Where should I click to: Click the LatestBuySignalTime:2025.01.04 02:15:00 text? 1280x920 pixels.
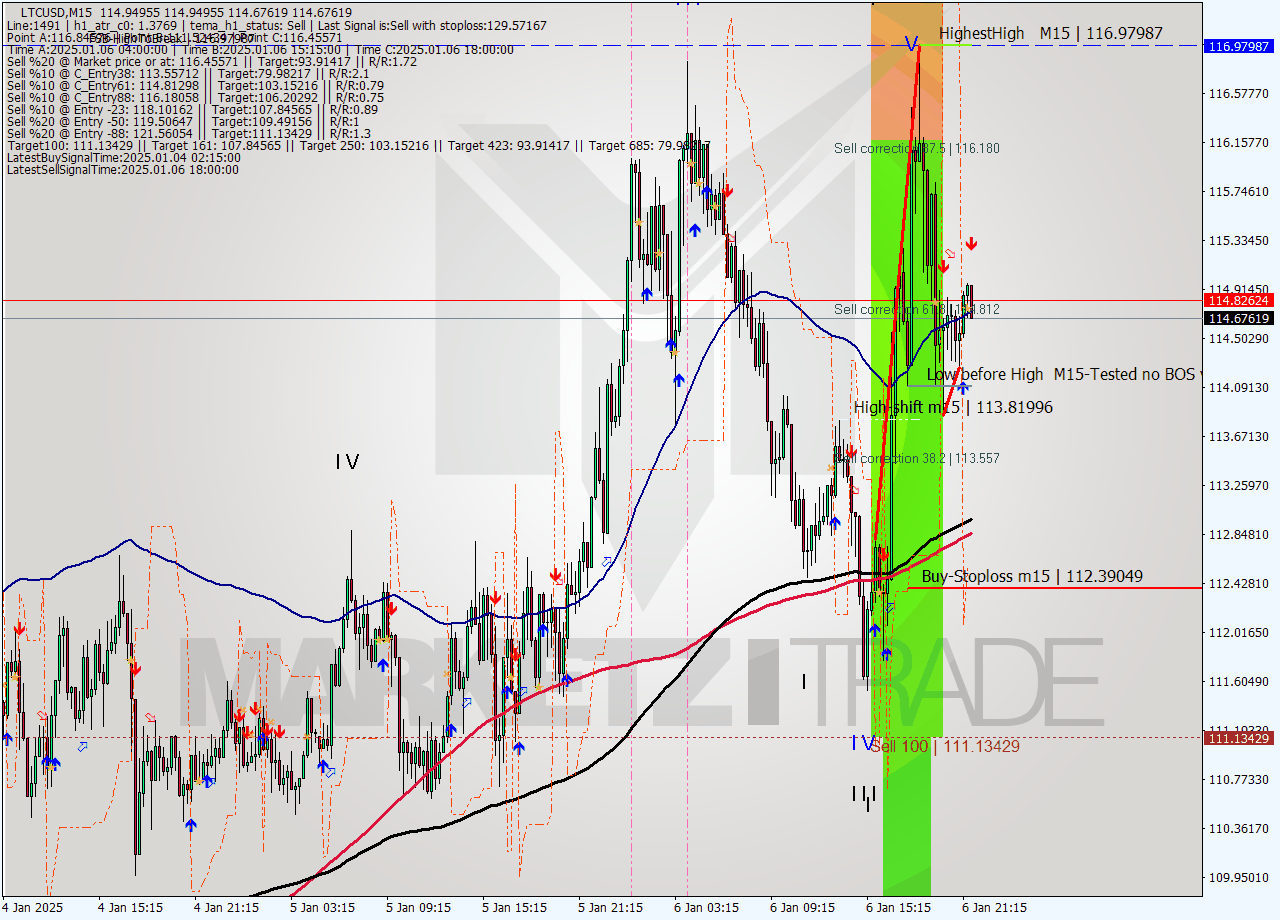tap(124, 158)
